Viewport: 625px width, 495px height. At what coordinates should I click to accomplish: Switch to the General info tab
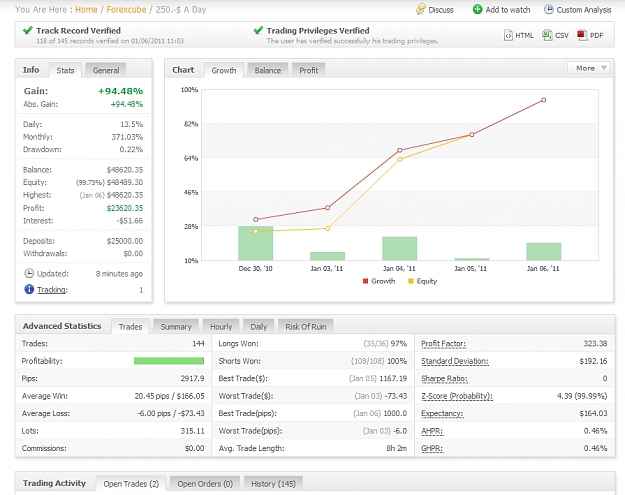106,71
